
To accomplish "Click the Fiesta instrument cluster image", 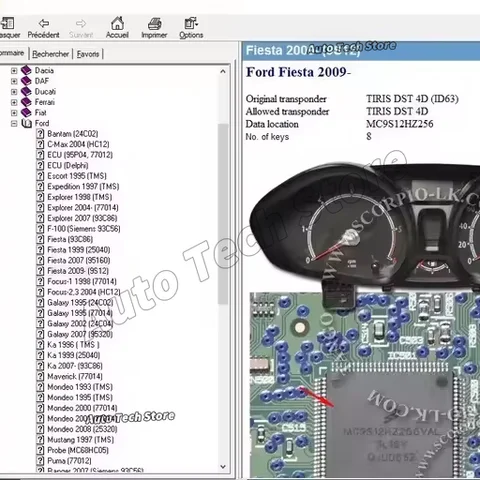I will coord(365,227).
